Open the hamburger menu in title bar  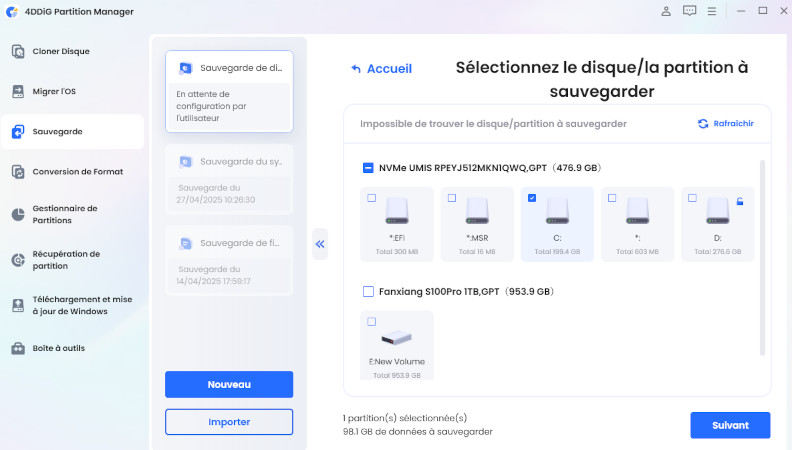pos(712,11)
